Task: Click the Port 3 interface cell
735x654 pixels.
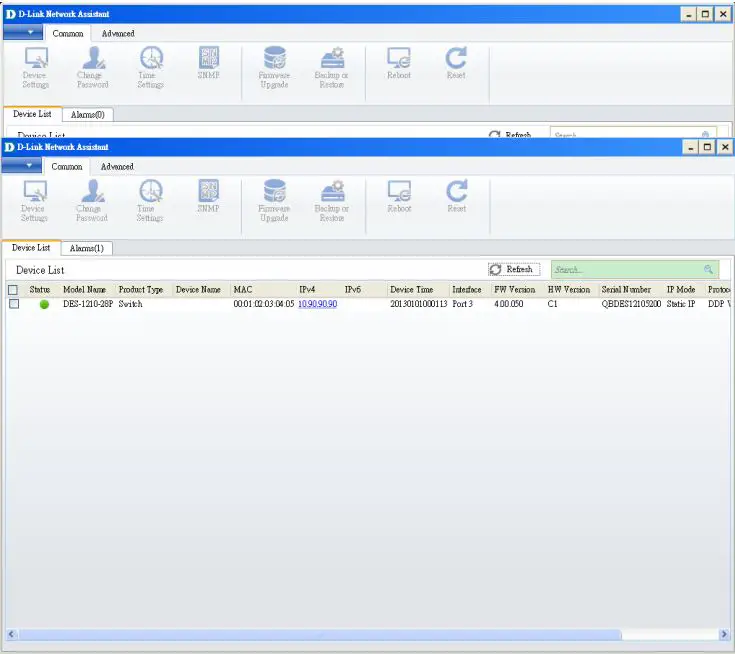Action: click(x=463, y=304)
